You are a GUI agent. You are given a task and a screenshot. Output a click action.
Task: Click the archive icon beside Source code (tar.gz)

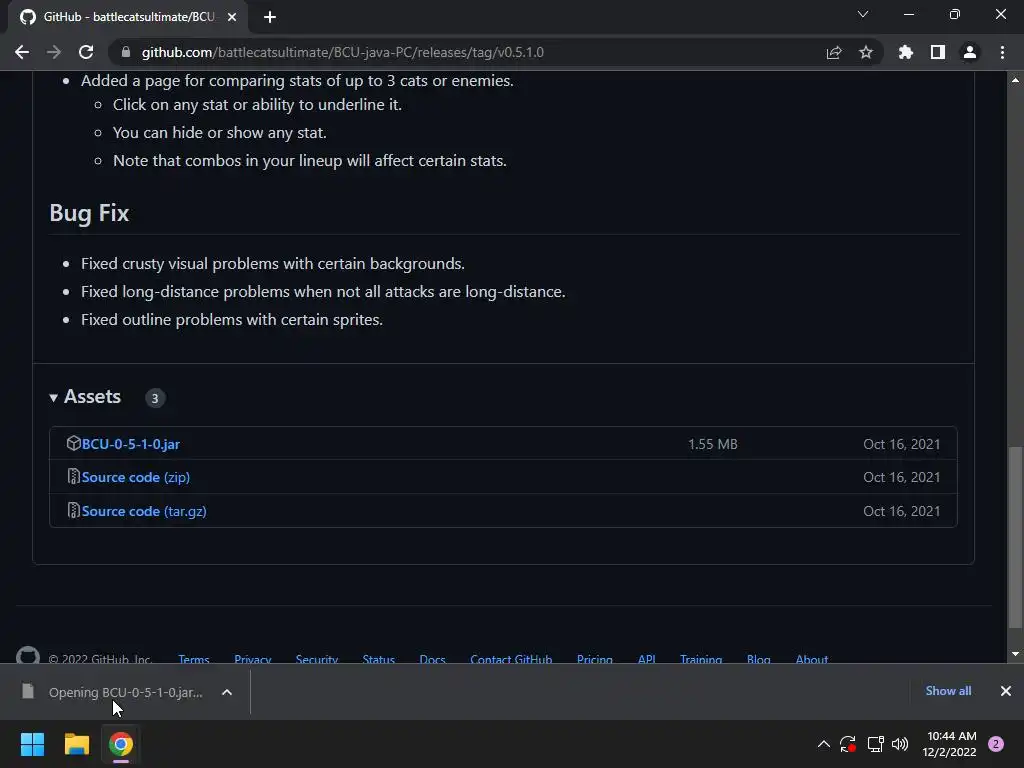[74, 511]
